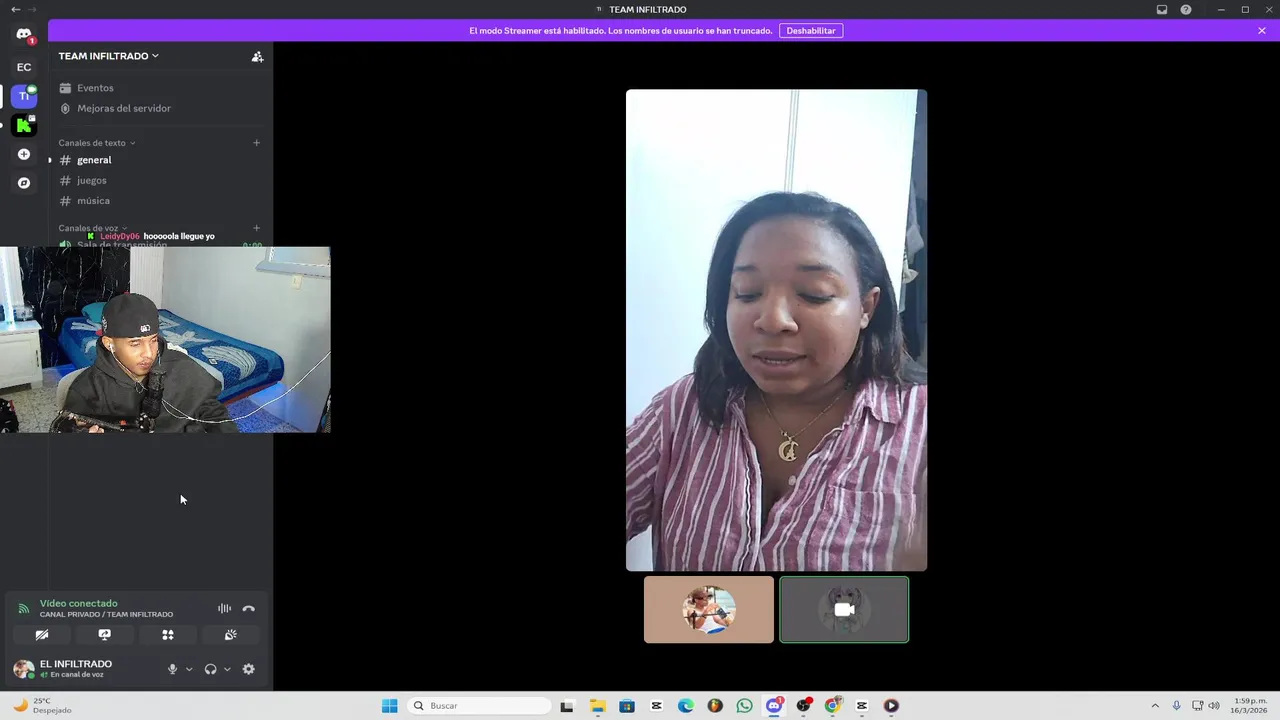The width and height of the screenshot is (1280, 720).
Task: Focus the main woman's video feed
Action: tap(776, 330)
